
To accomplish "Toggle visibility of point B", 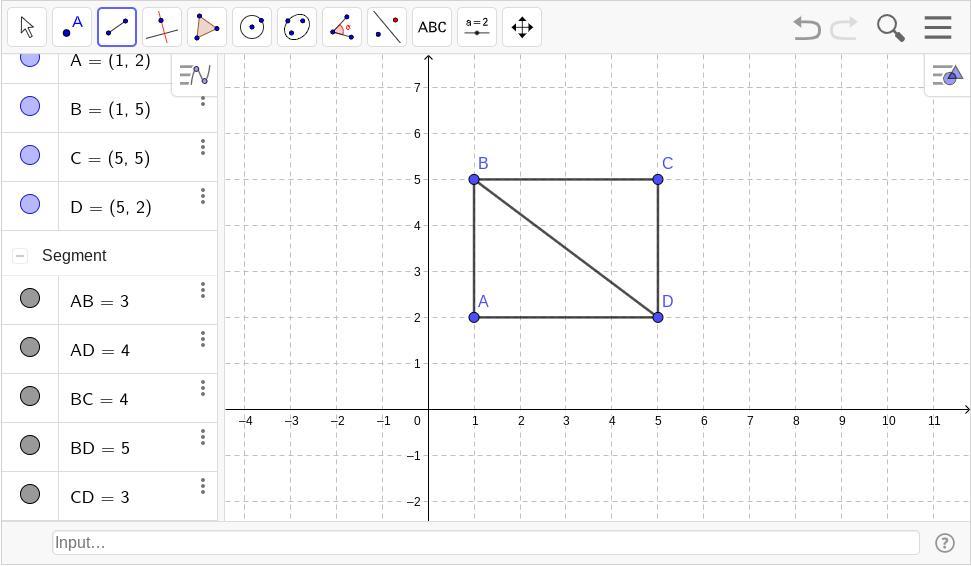I will [x=30, y=106].
